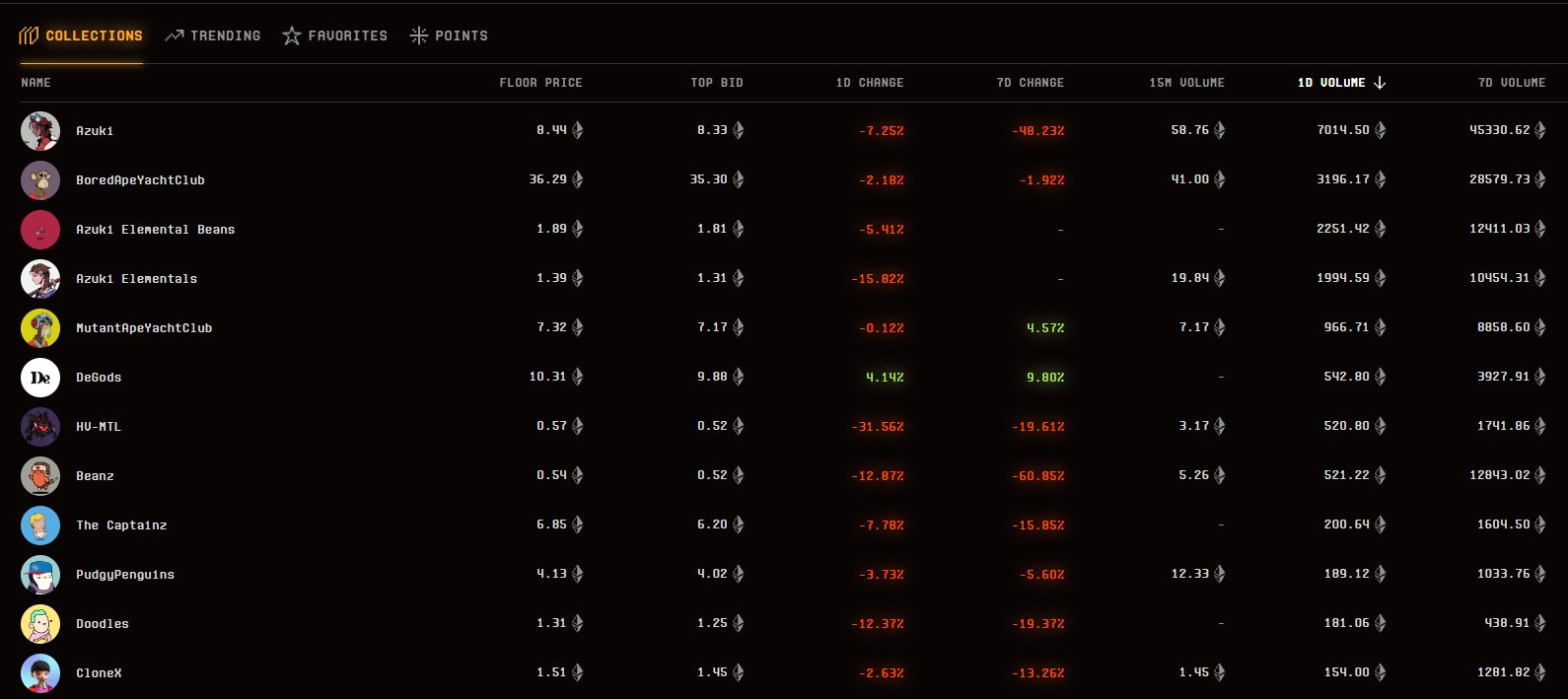Click the Points snowflake icon
The image size is (1568, 699).
click(419, 35)
